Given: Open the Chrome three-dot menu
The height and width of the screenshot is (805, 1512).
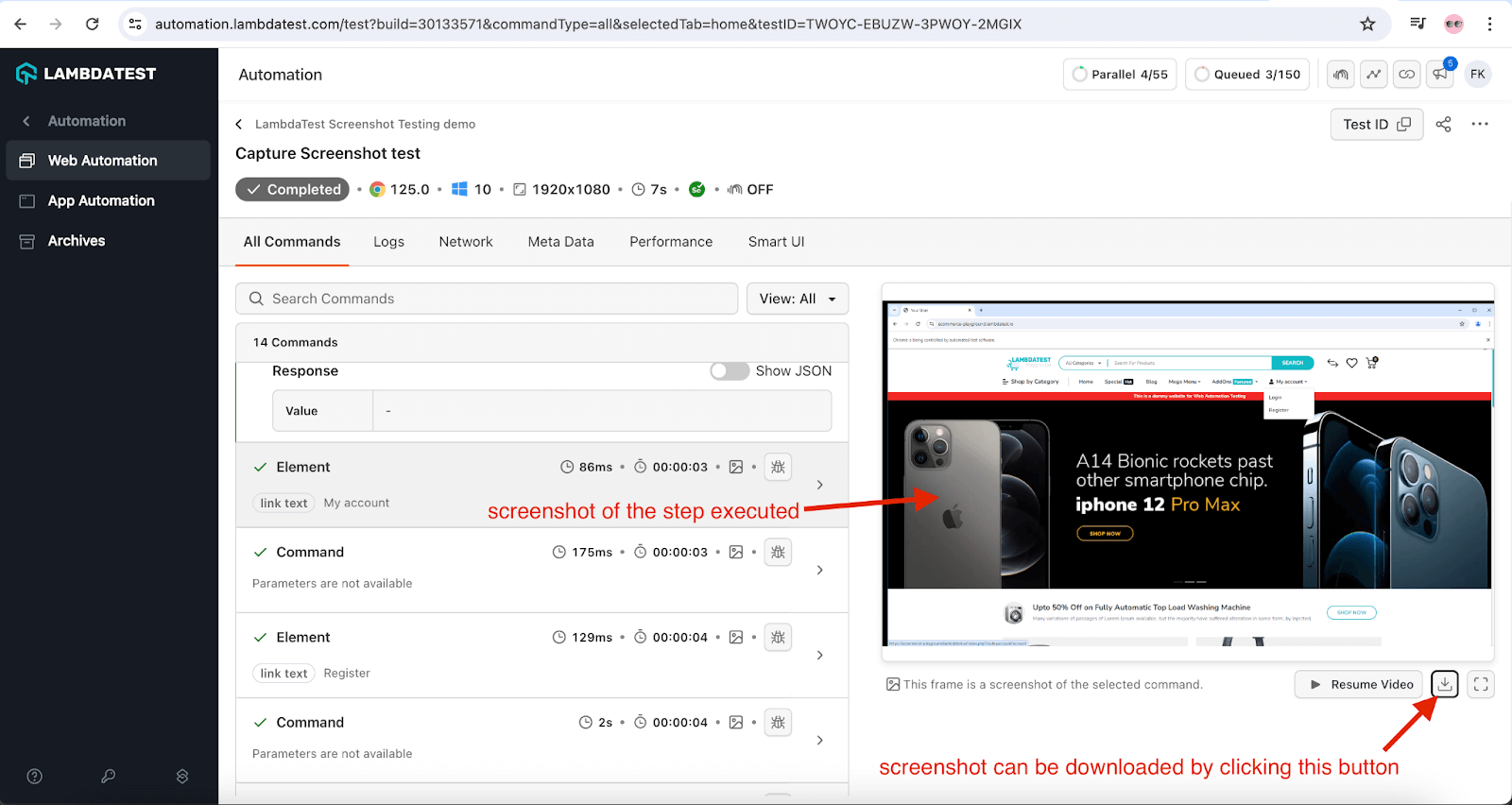Looking at the screenshot, I should [x=1489, y=24].
